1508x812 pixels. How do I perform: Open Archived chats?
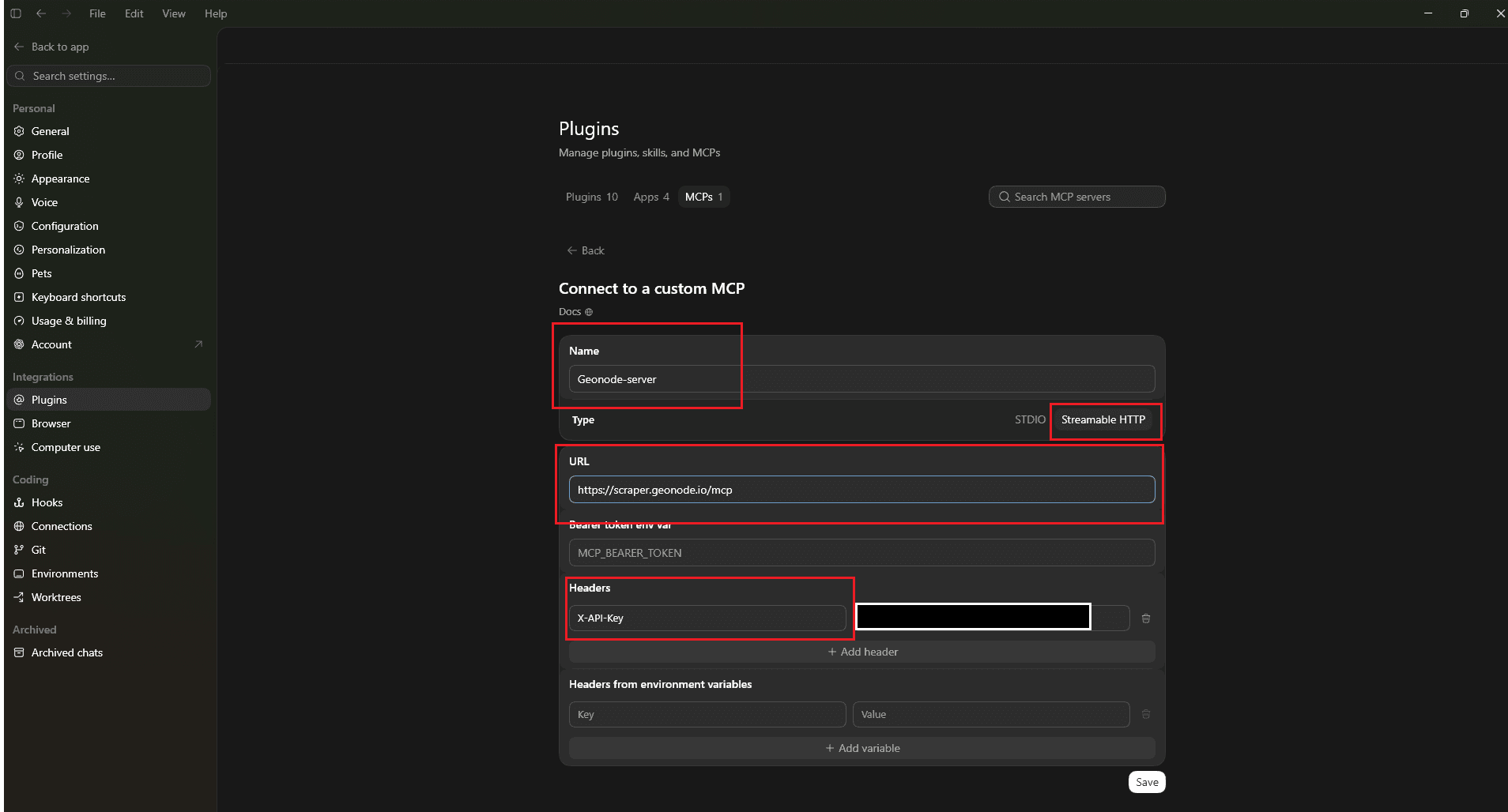pyautogui.click(x=109, y=652)
